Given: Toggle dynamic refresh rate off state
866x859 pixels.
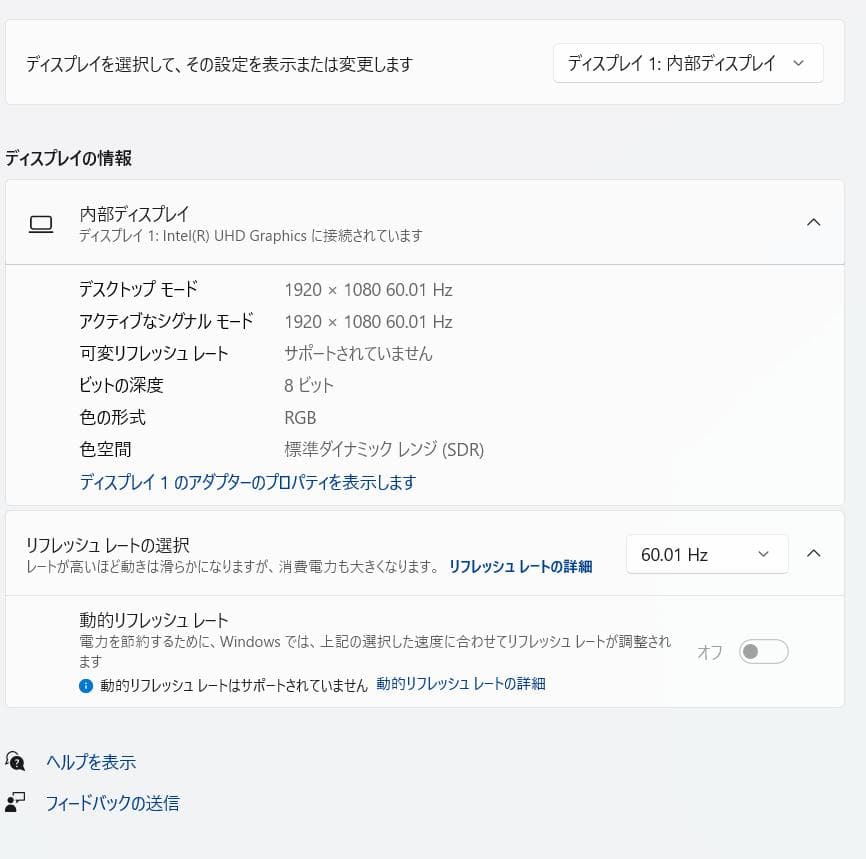Looking at the screenshot, I should (x=763, y=651).
